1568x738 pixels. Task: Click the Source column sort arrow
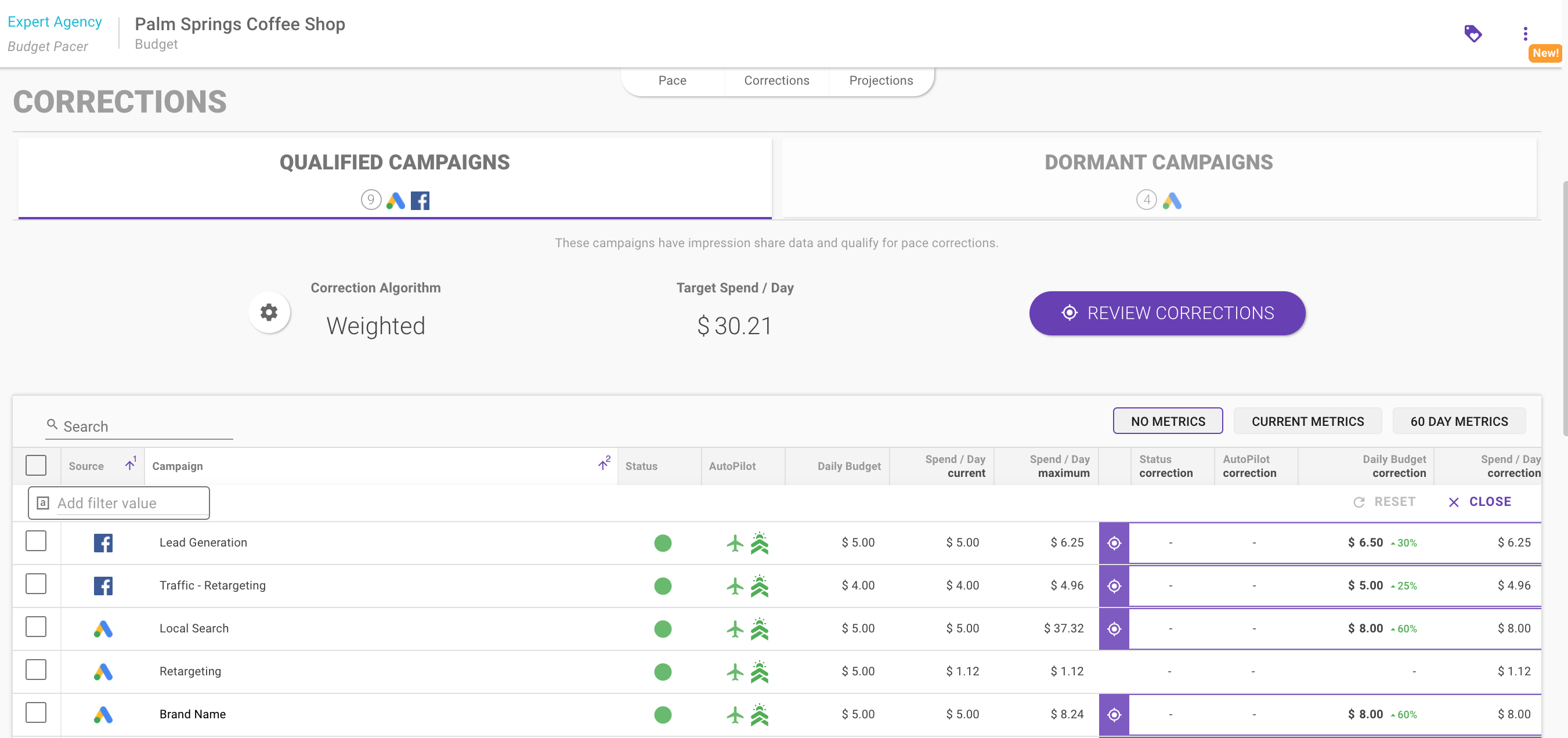point(130,464)
